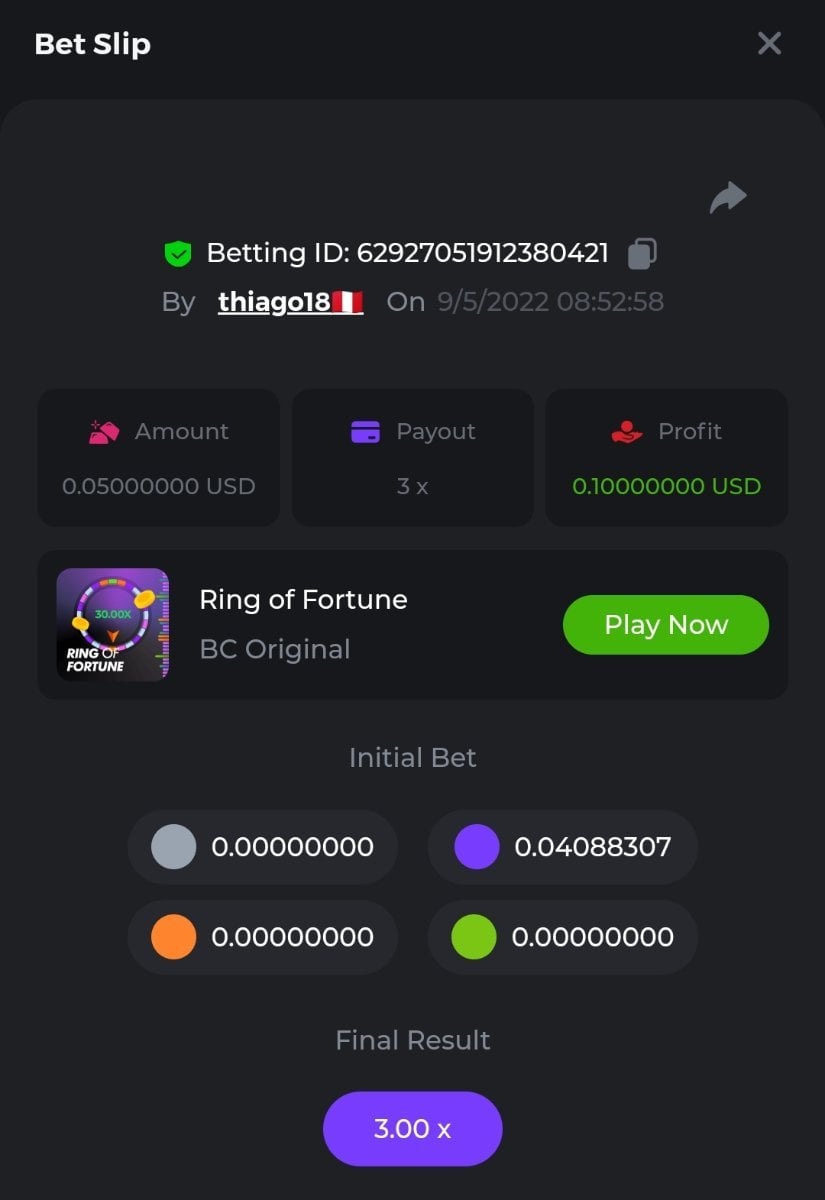Select the purple color bet circle
Viewport: 825px width, 1200px height.
point(476,847)
